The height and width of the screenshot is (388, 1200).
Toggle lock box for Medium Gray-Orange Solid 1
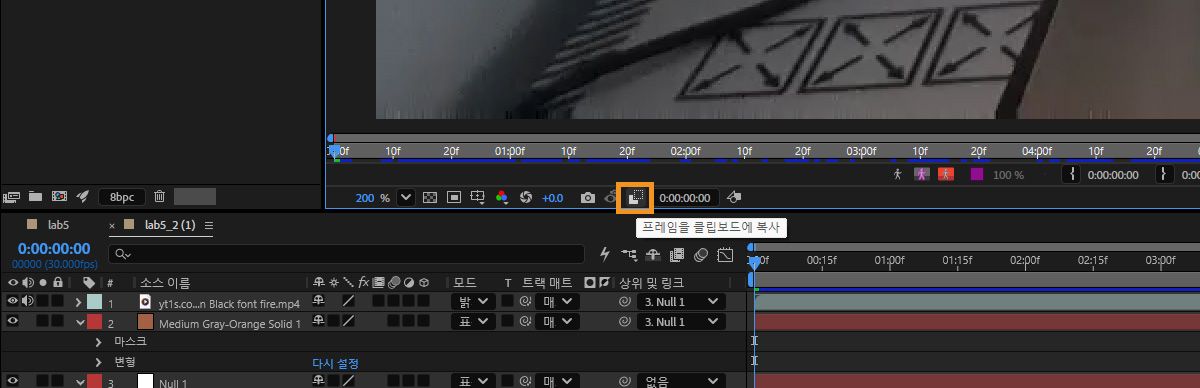click(x=58, y=321)
